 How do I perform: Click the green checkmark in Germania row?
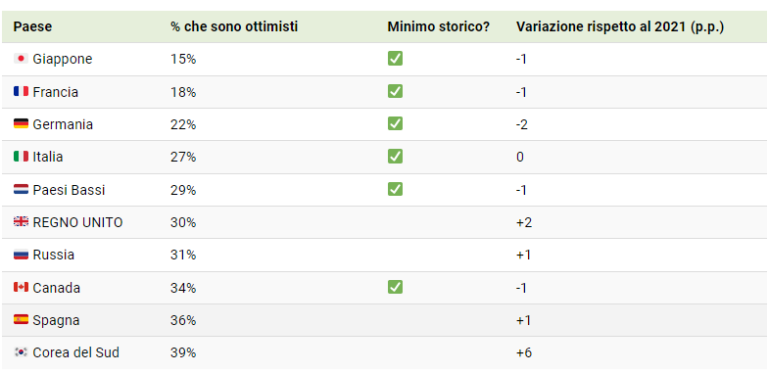point(395,124)
